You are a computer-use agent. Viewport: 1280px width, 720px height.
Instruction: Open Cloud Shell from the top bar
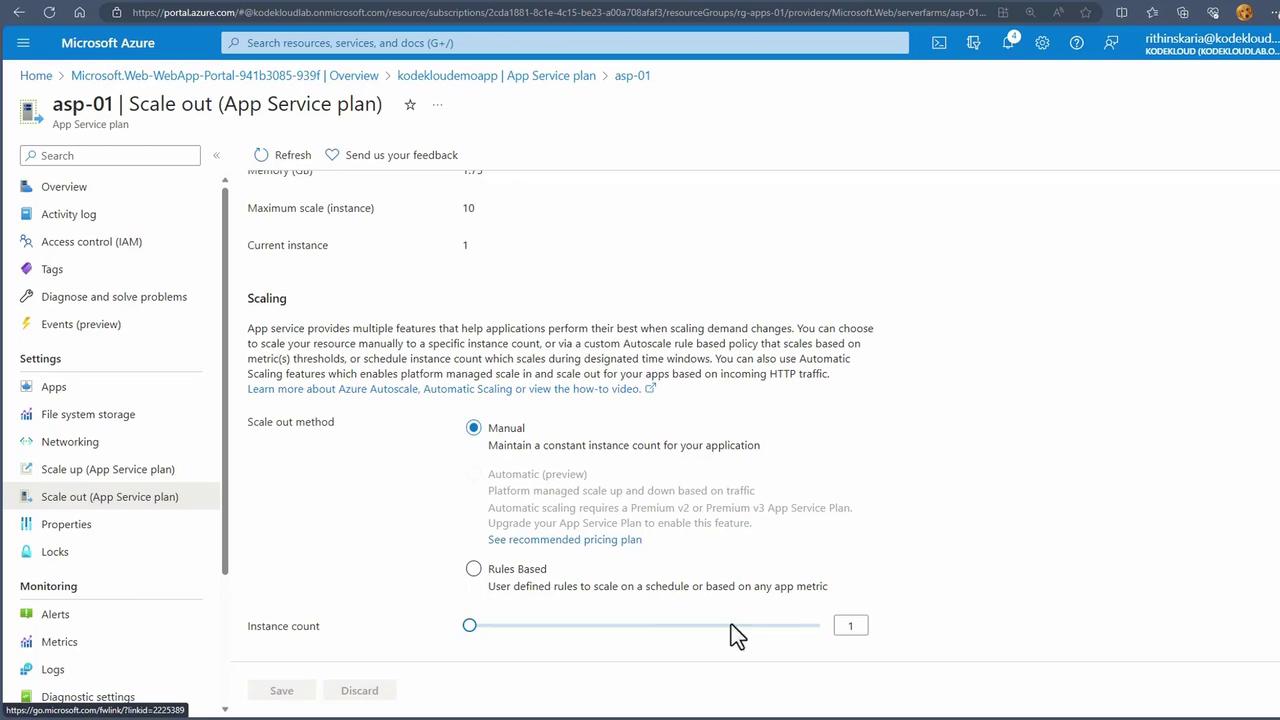pyautogui.click(x=939, y=43)
